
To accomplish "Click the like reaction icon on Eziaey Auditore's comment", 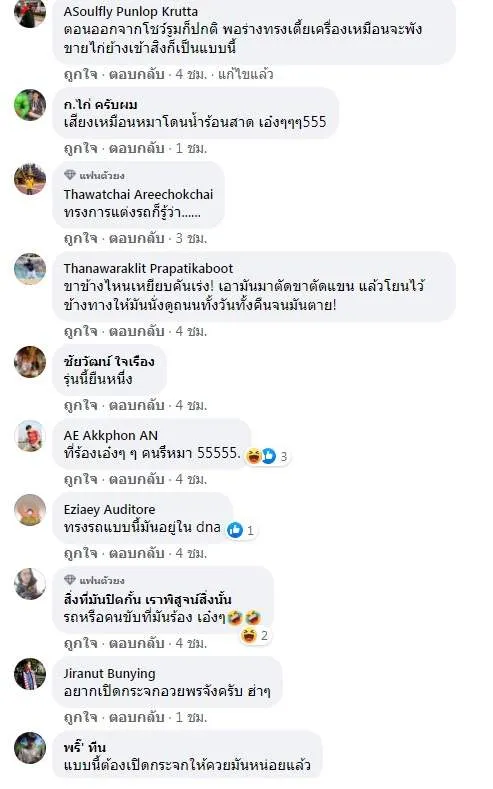I will (235, 530).
